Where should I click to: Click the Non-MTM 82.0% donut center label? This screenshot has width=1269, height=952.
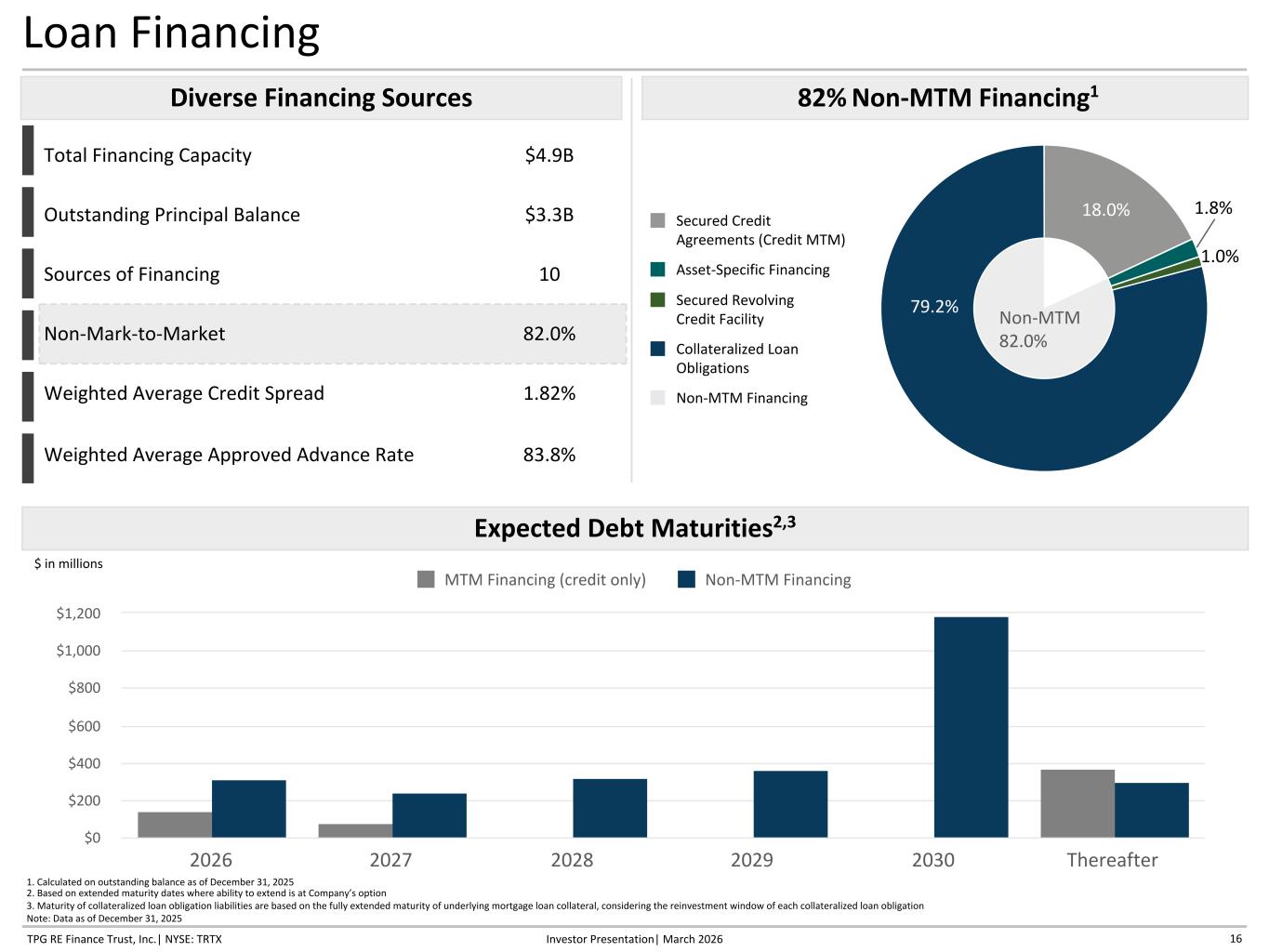click(1038, 329)
